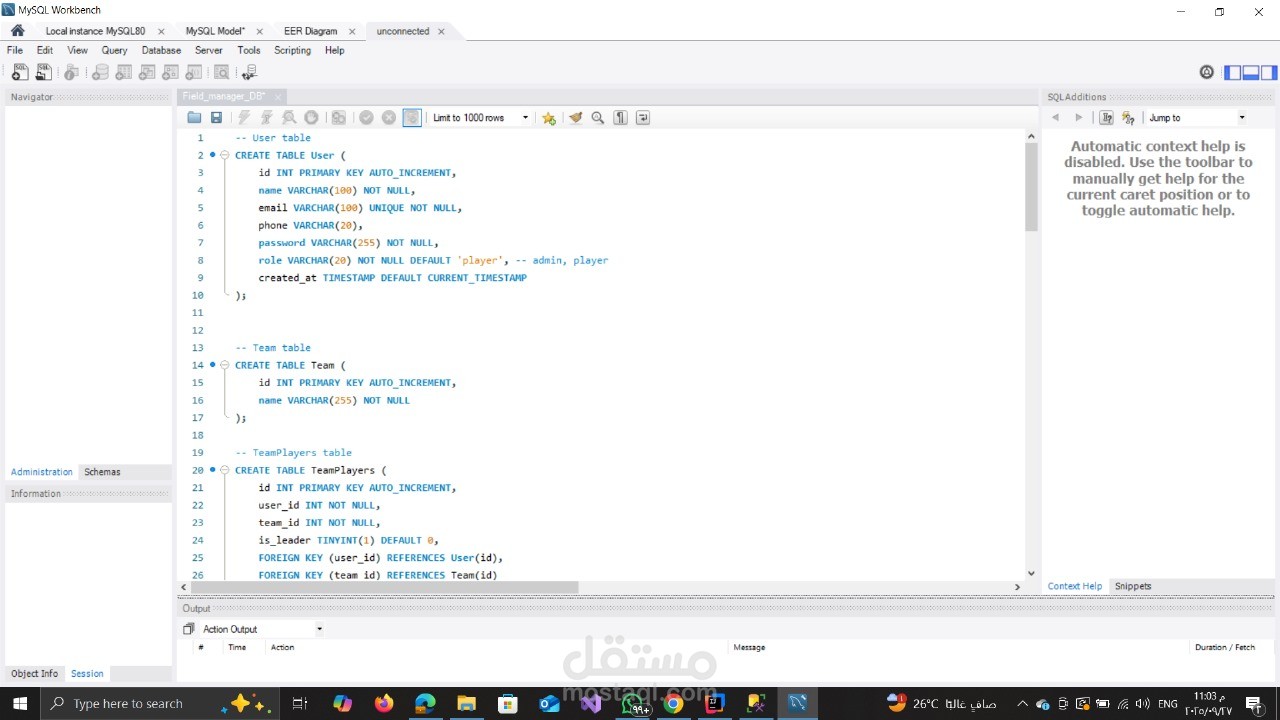Collapse the CREATE TABLE User code block
Screen dimensions: 1280x720
[225, 155]
